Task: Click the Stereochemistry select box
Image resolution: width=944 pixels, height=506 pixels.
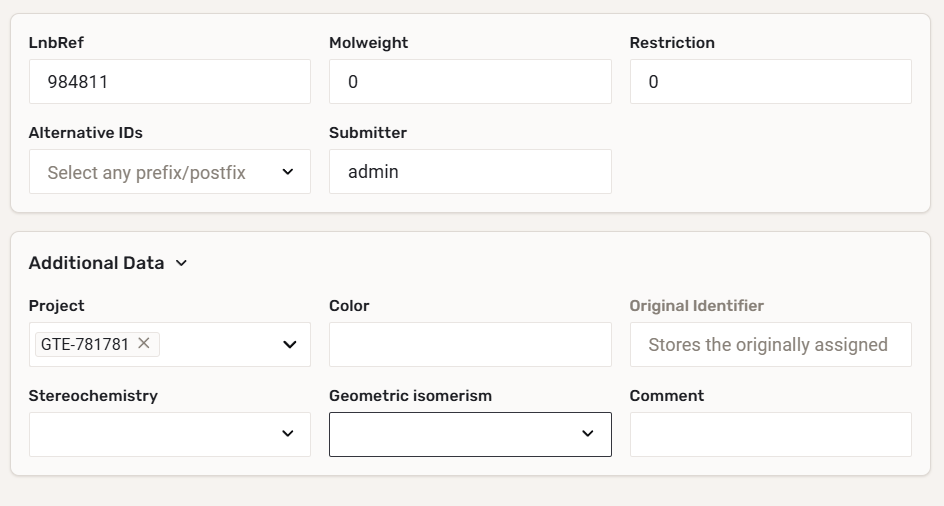Action: click(150, 434)
